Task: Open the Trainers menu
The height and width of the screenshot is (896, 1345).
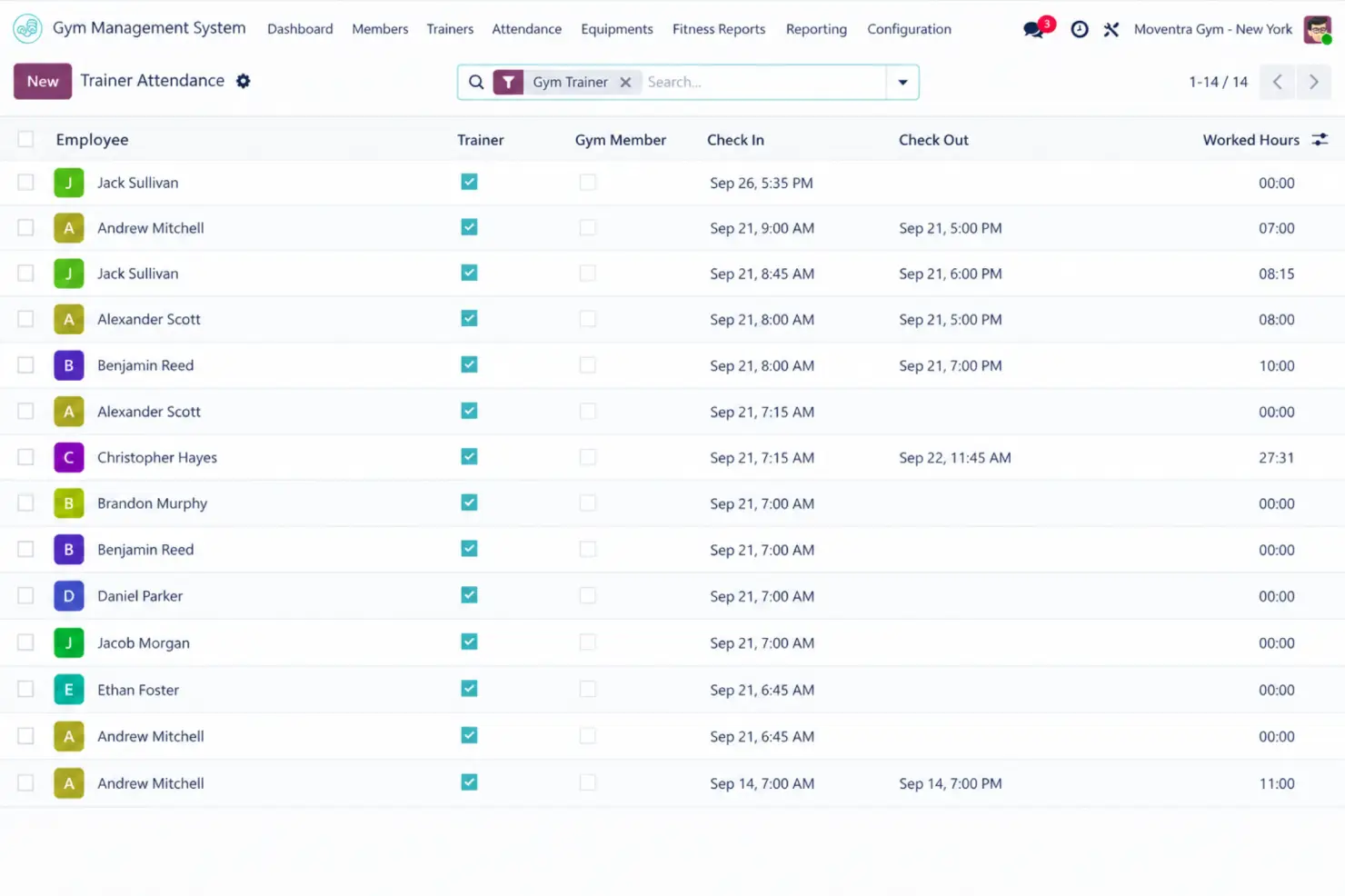Action: pyautogui.click(x=450, y=29)
